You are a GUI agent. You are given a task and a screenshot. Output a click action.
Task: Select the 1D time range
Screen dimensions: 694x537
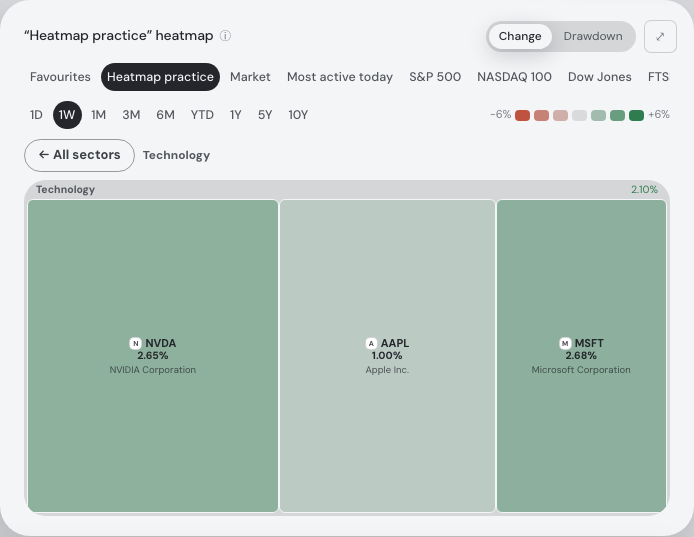point(36,115)
